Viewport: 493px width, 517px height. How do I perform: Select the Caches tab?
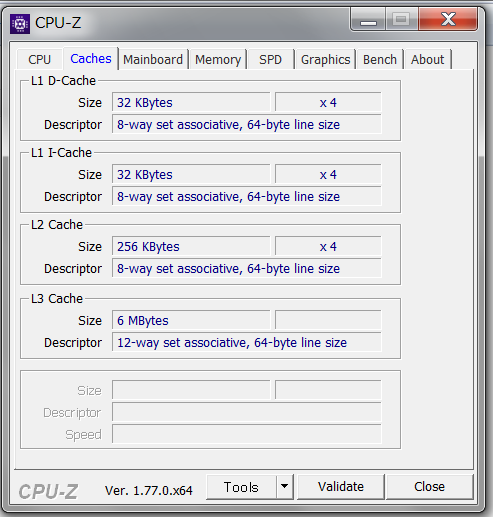tap(91, 59)
